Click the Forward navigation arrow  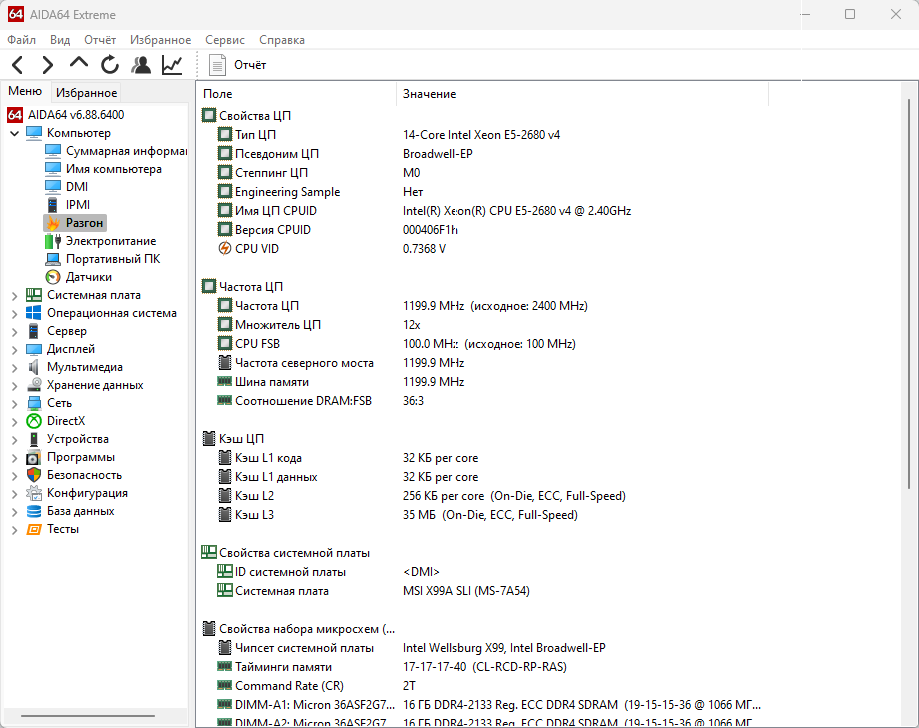48,65
